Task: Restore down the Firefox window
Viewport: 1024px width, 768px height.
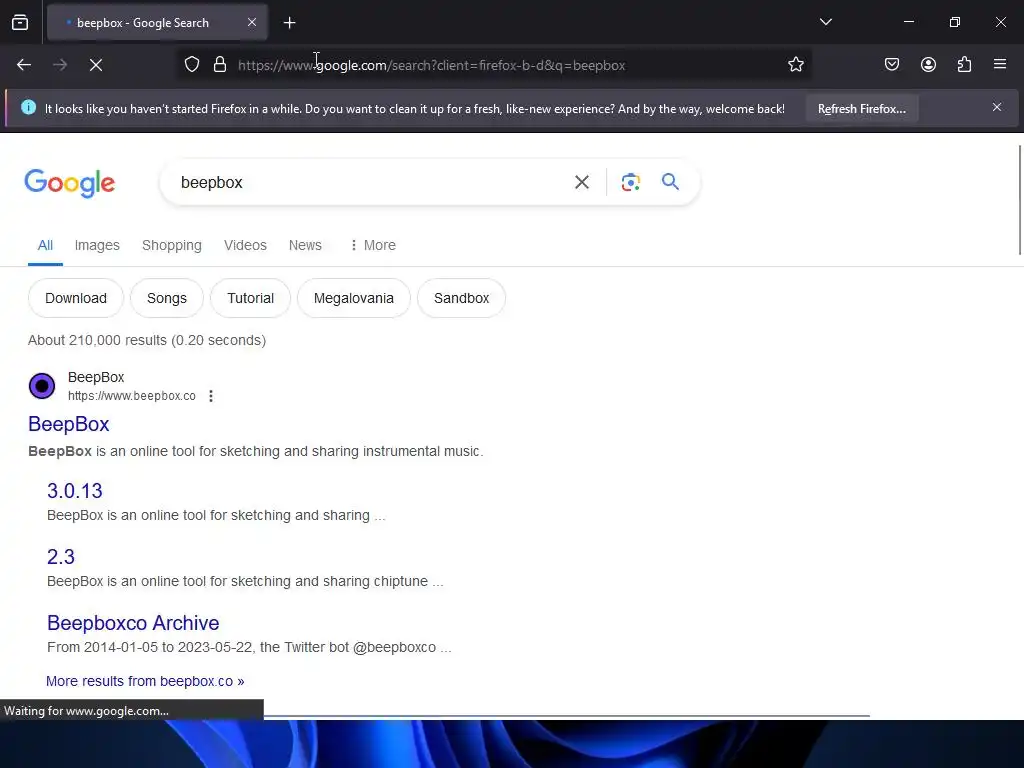Action: coord(954,22)
